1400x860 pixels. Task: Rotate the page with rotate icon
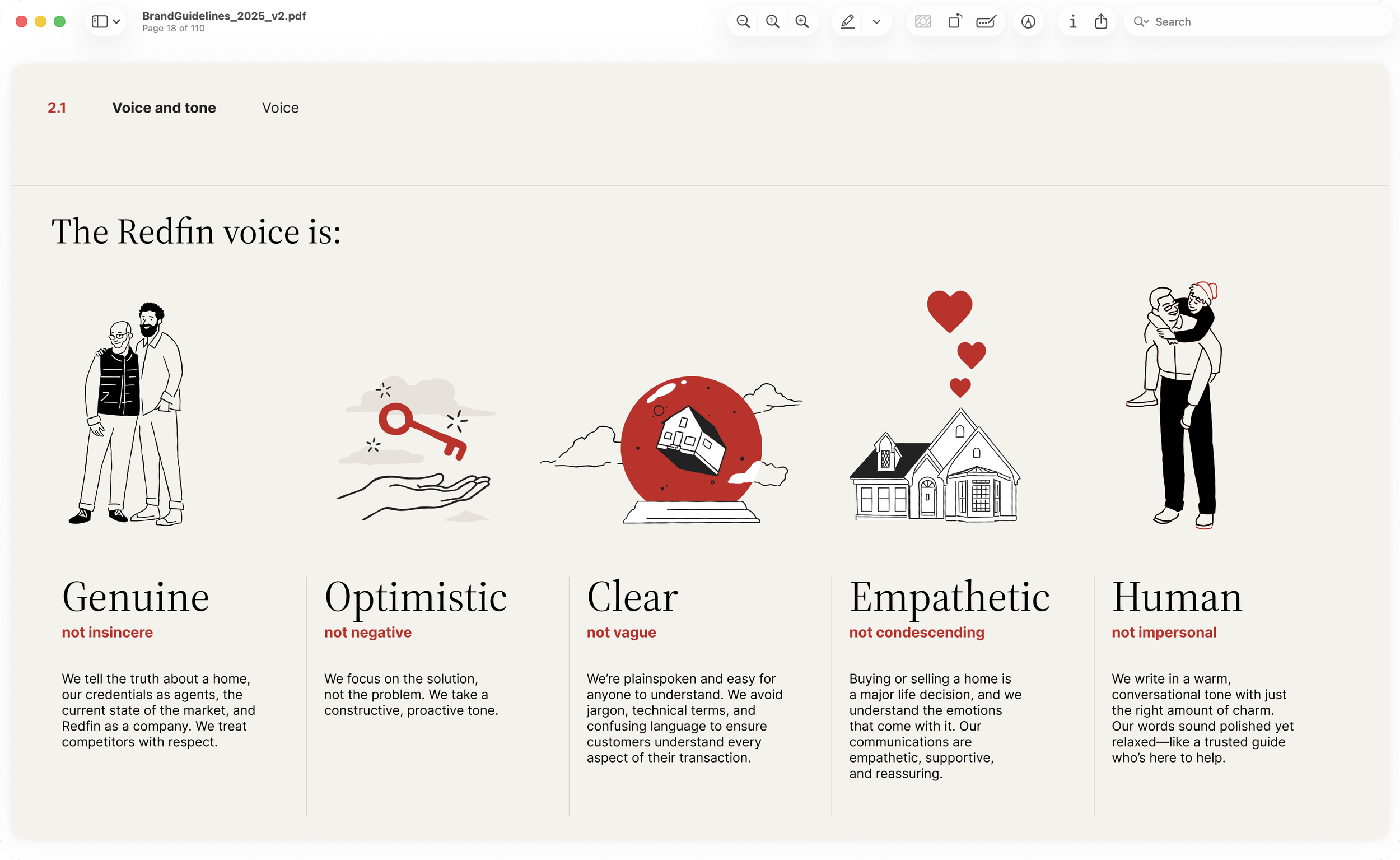(x=955, y=22)
